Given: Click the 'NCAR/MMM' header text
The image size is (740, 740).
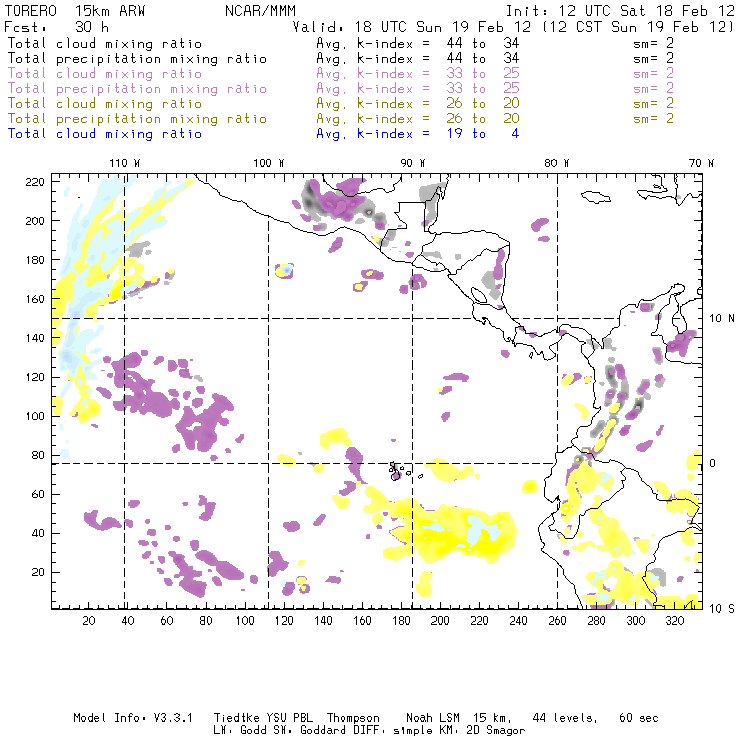Looking at the screenshot, I should [x=260, y=11].
